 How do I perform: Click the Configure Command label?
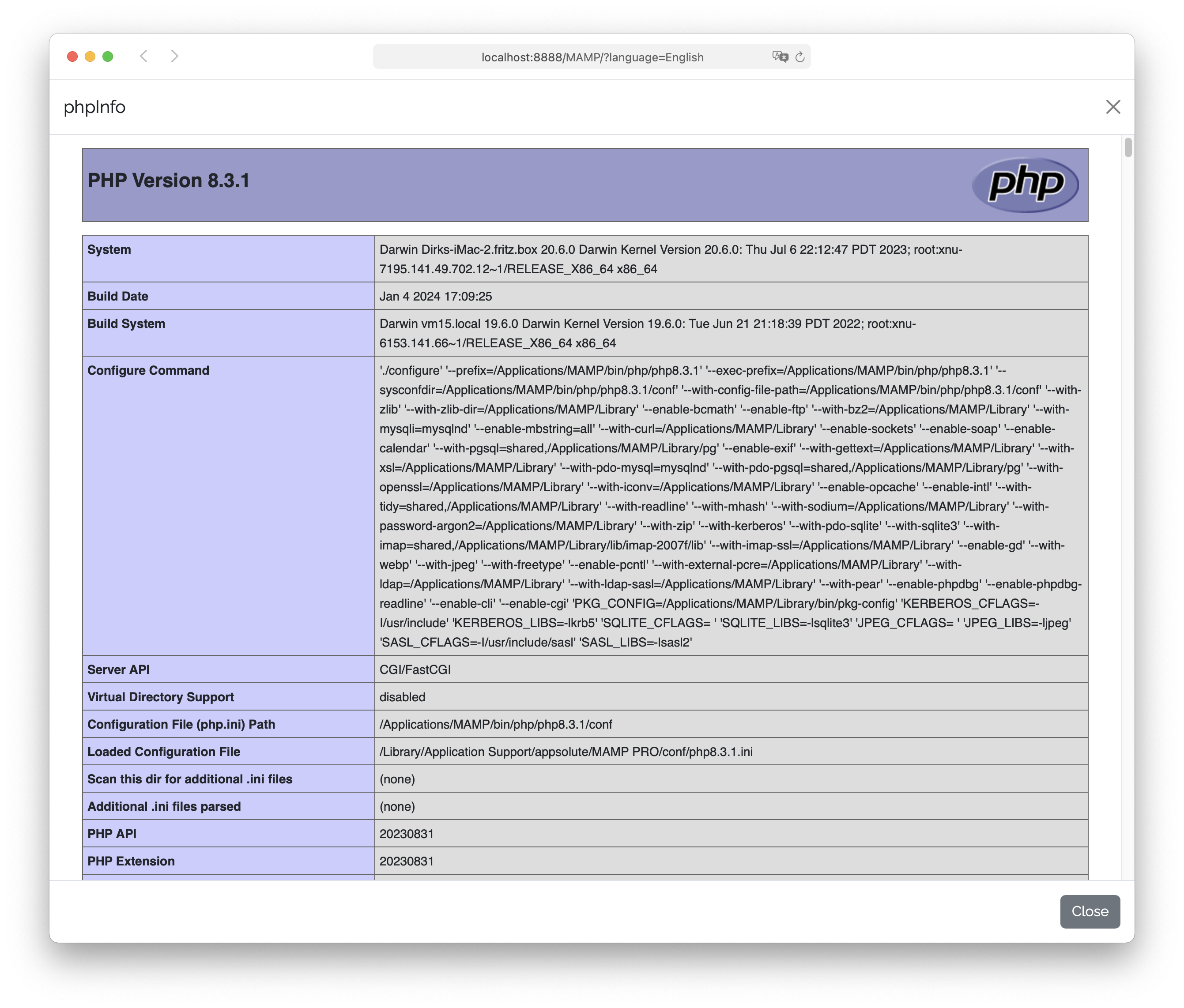coord(149,371)
